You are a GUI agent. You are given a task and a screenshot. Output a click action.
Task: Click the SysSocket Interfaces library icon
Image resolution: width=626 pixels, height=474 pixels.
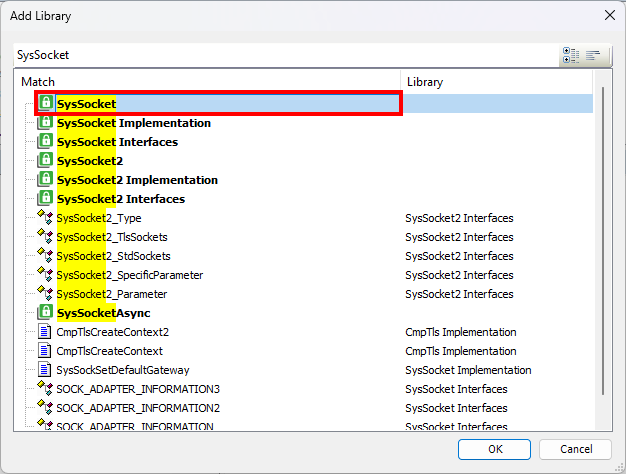(x=45, y=141)
